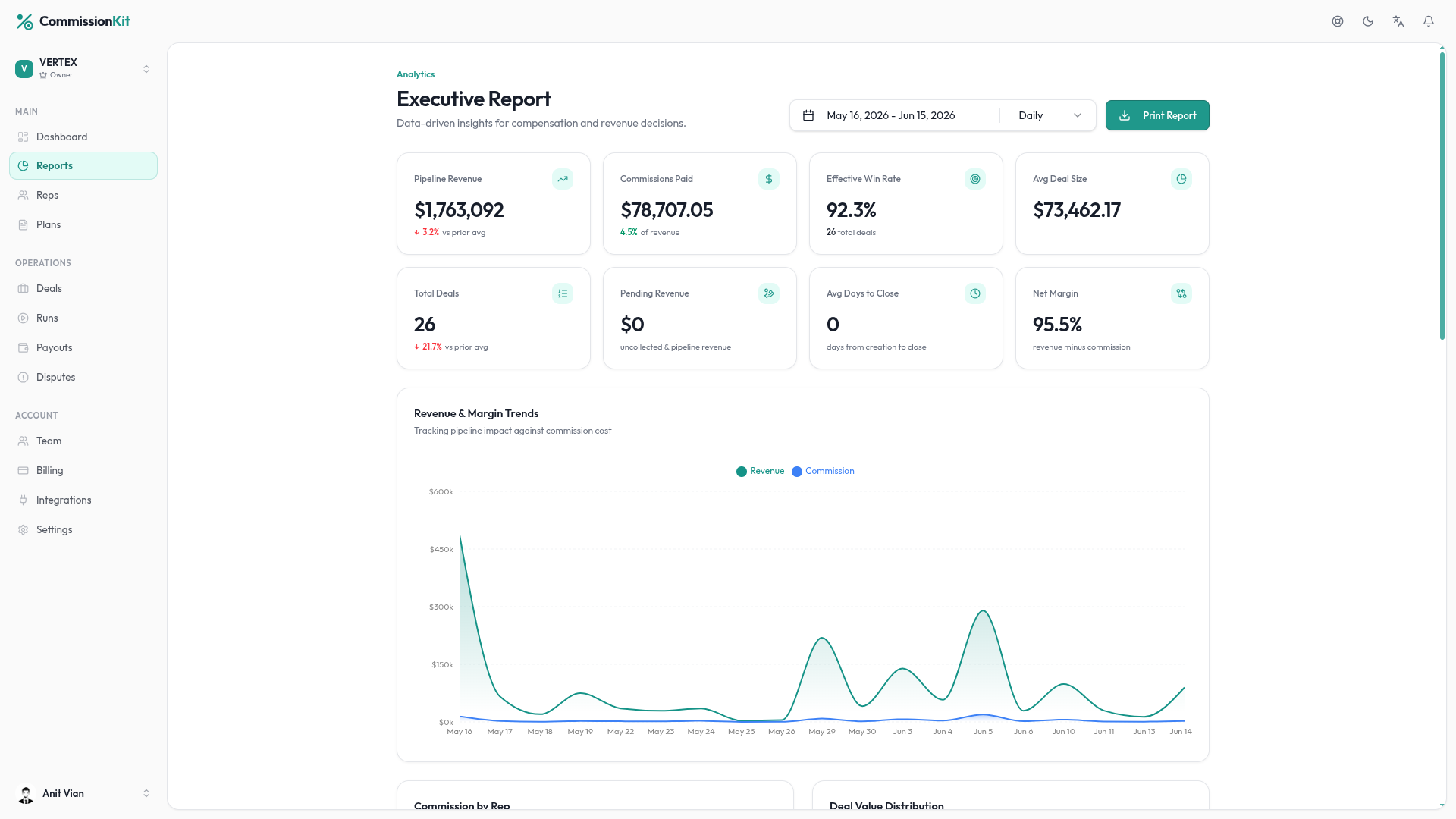Open Settings from the sidebar
The height and width of the screenshot is (819, 1456).
pos(83,529)
